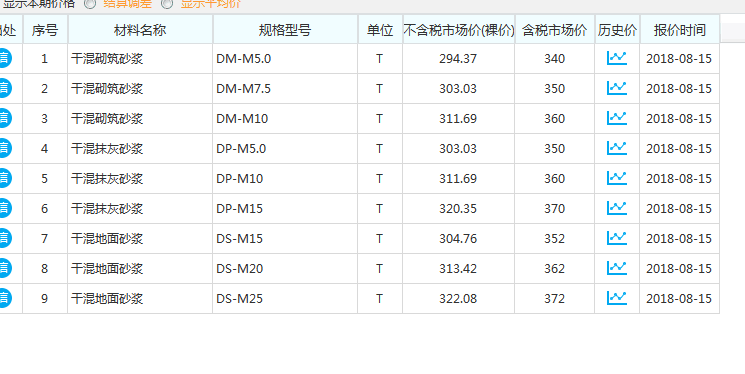The width and height of the screenshot is (745, 374).
Task: Select the 322.08 price cell
Action: pos(458,298)
